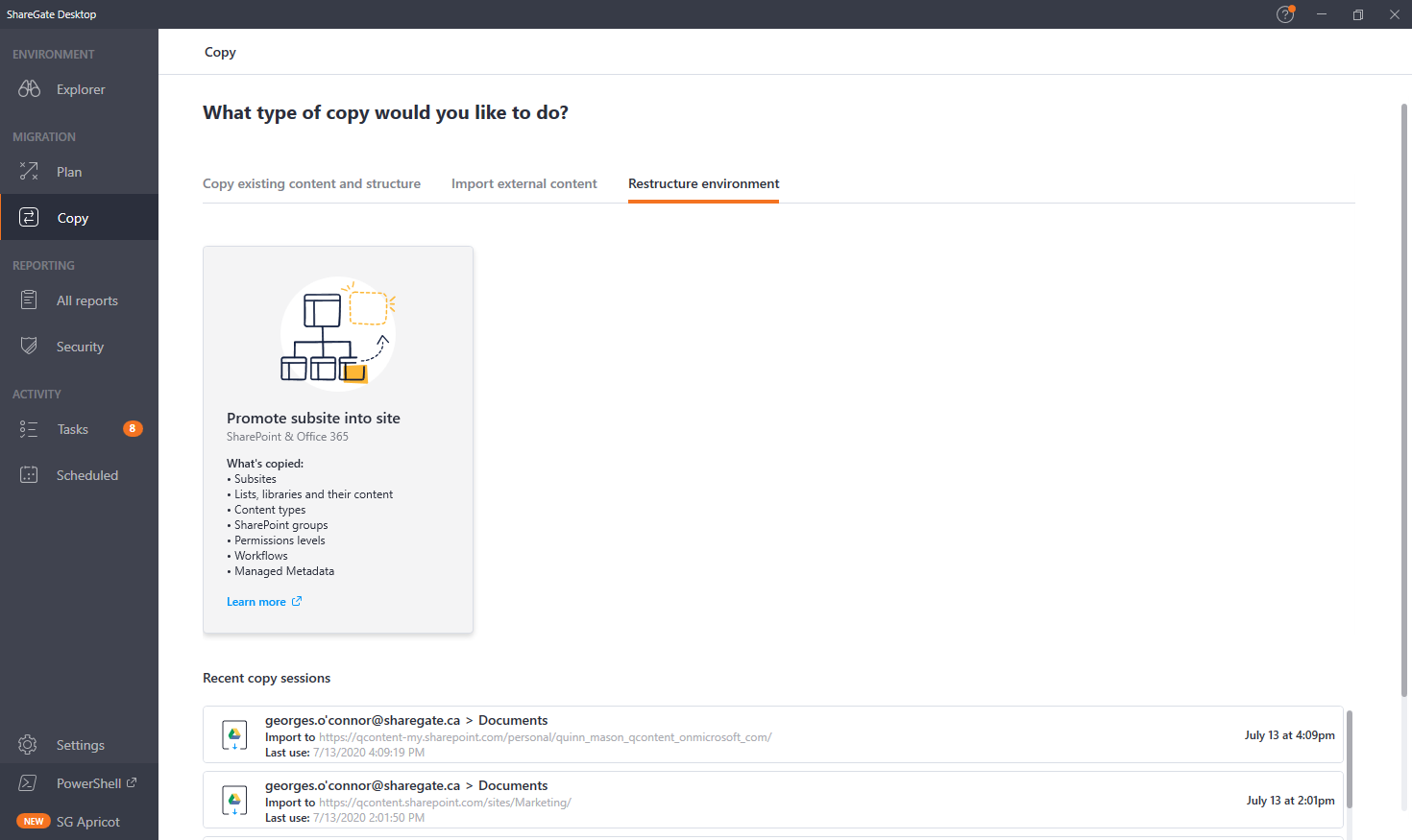
Task: Click the All reports clipboard icon
Action: (x=29, y=300)
